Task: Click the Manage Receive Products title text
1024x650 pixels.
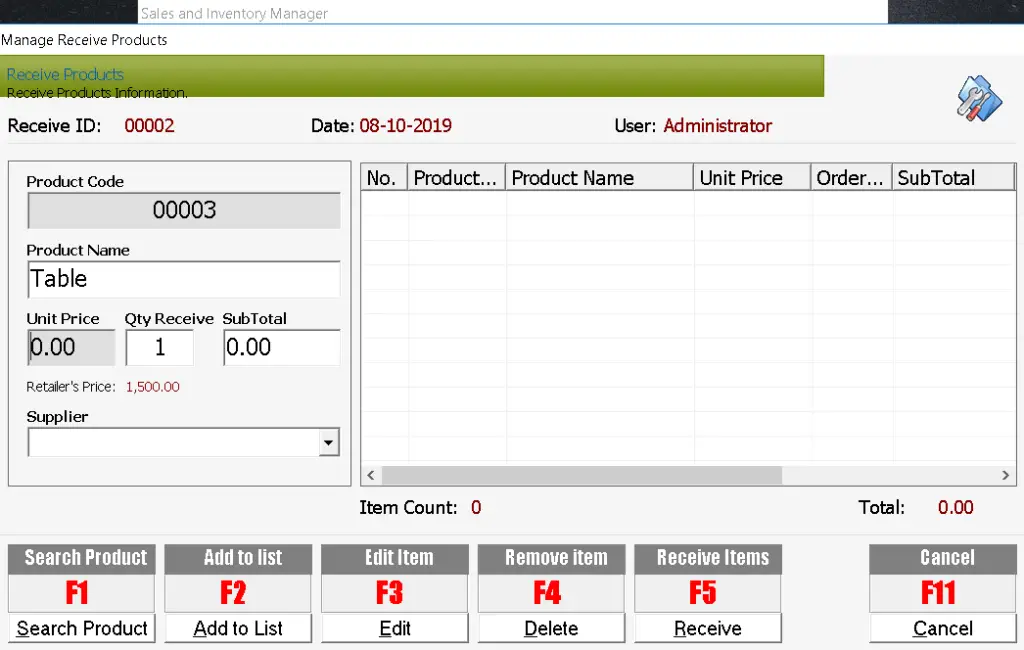Action: [84, 40]
